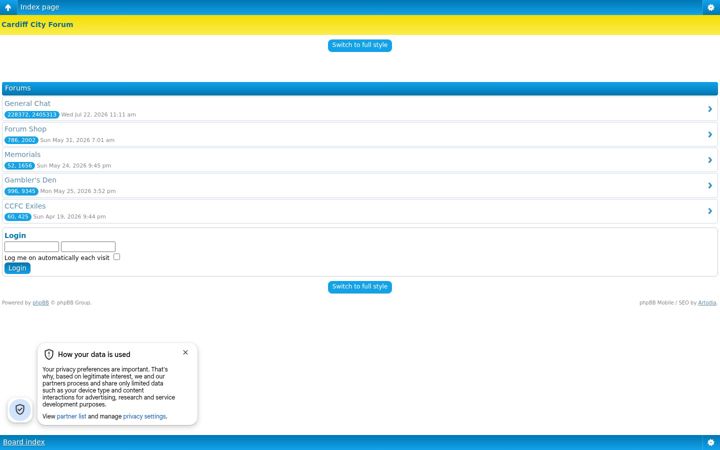Click 'Index page' in the header bar

[39, 7]
